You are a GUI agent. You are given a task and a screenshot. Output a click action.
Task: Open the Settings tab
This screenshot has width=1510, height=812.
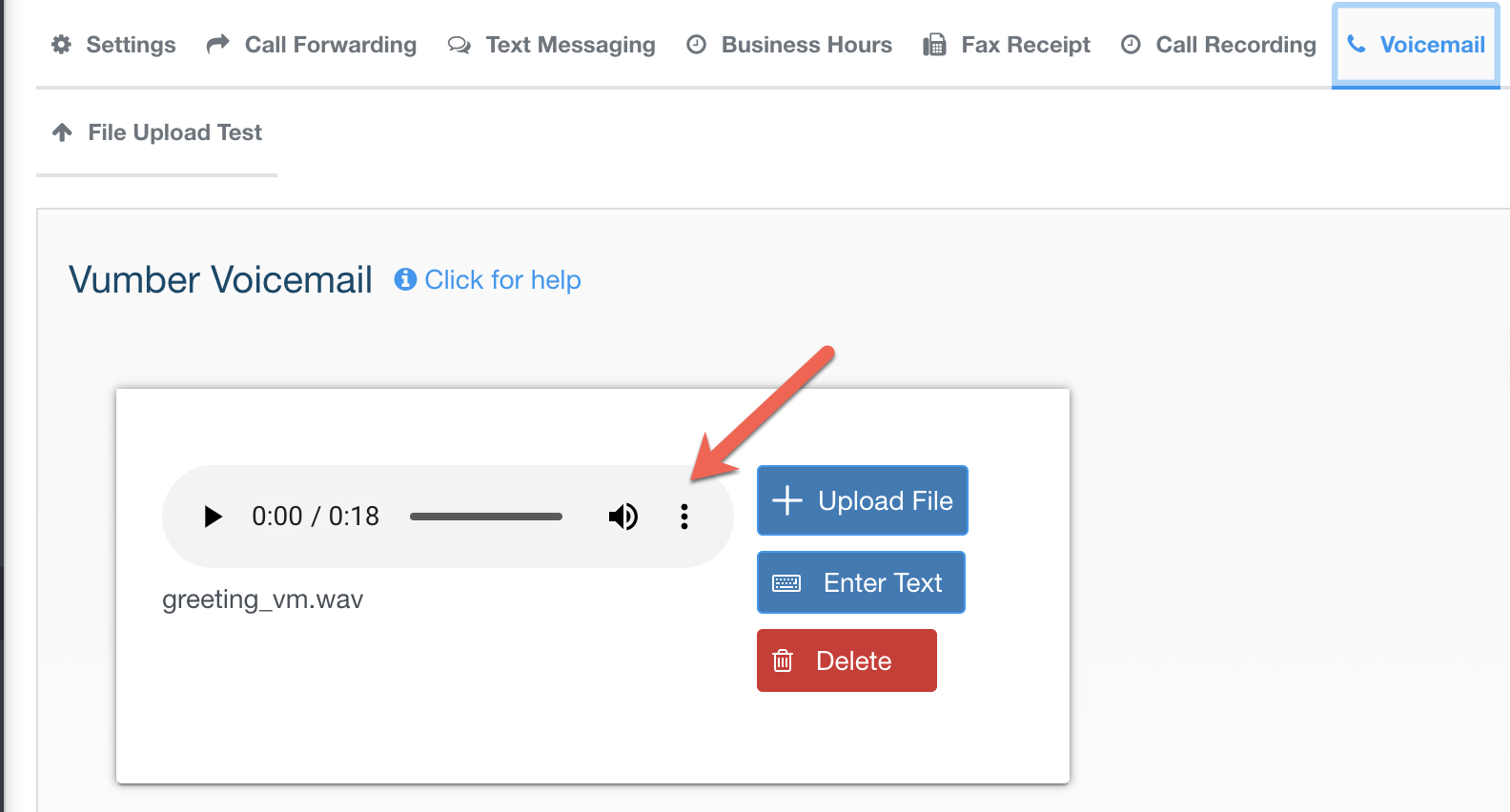113,45
